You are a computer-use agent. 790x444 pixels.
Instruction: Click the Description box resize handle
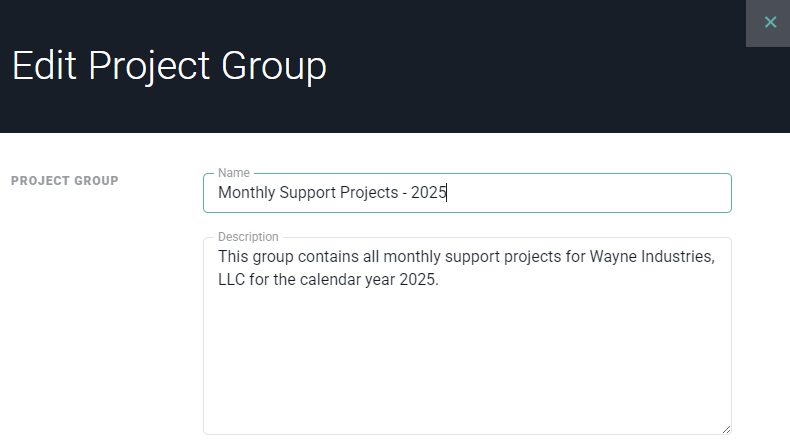click(726, 429)
